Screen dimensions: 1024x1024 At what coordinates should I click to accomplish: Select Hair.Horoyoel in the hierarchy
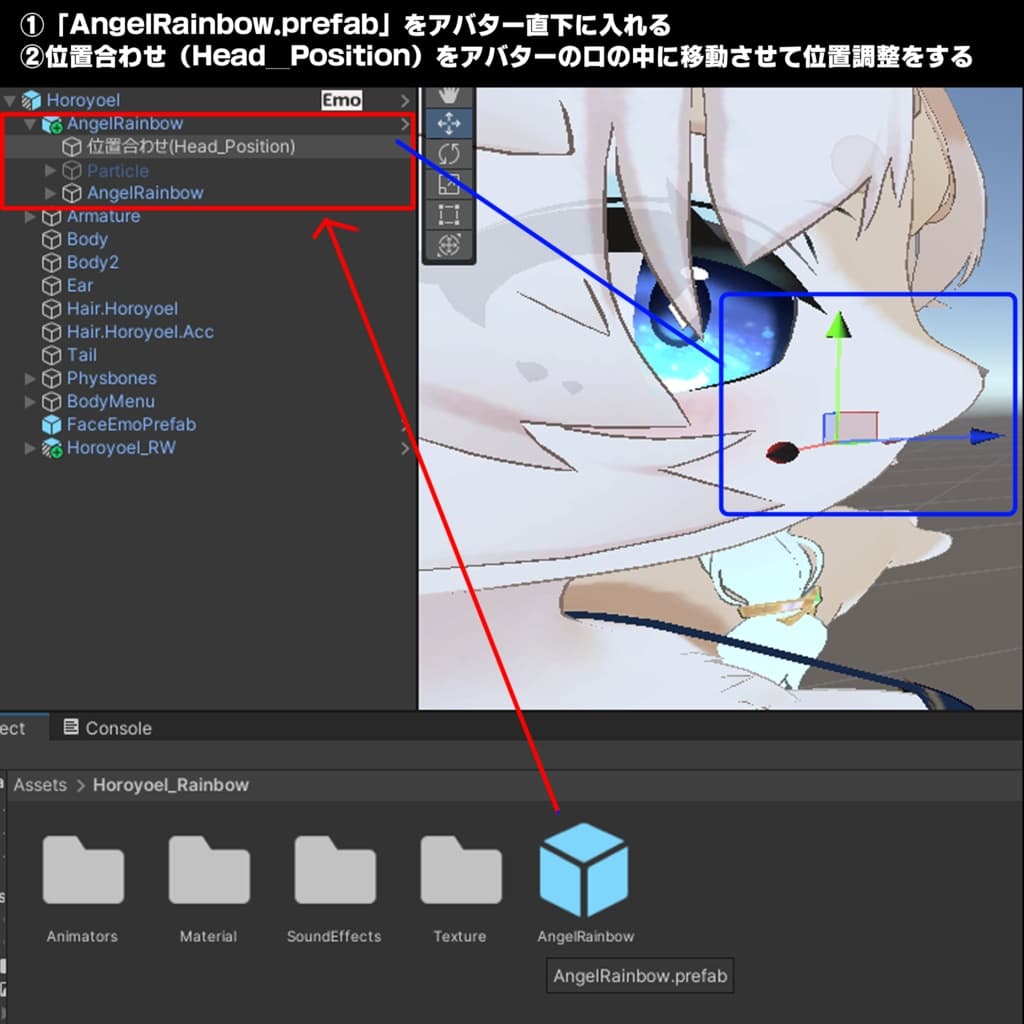(x=122, y=309)
